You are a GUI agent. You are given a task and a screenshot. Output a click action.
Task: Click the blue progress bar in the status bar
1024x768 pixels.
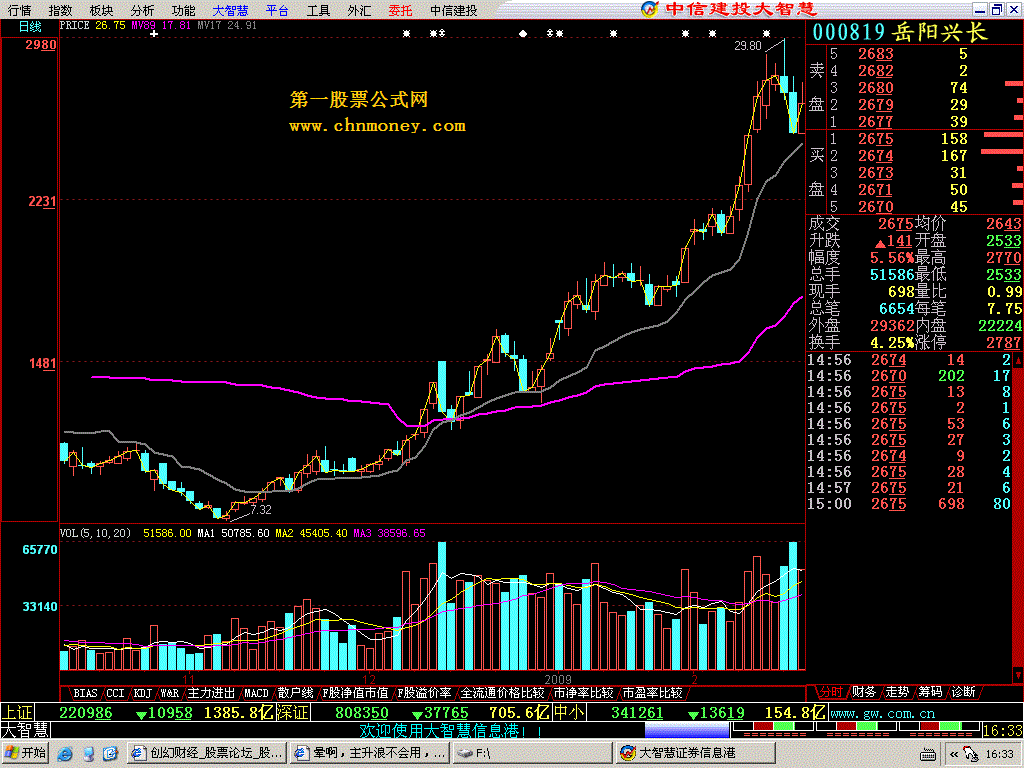pos(686,730)
